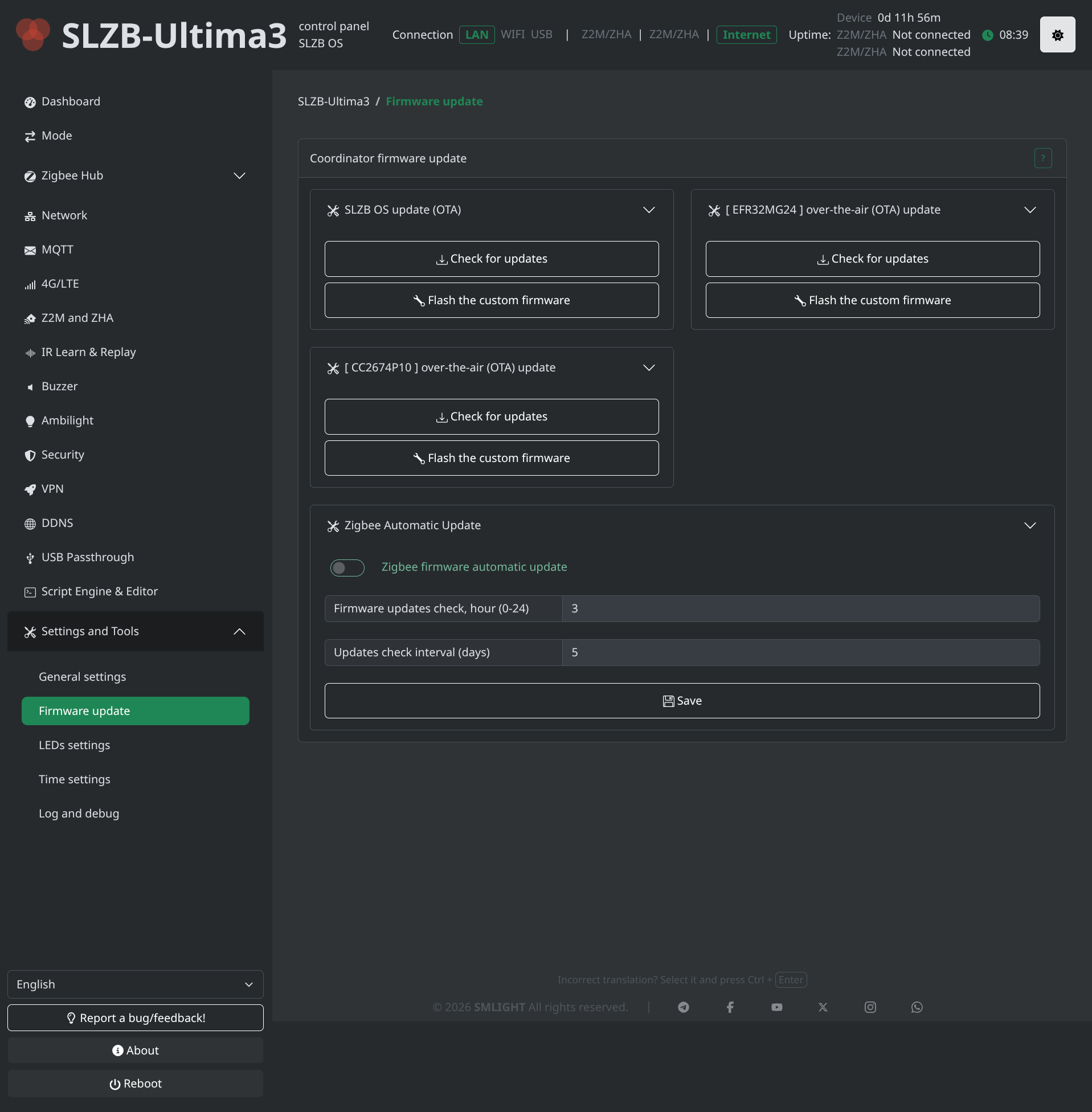Click the Ambilight bulb icon

point(30,421)
